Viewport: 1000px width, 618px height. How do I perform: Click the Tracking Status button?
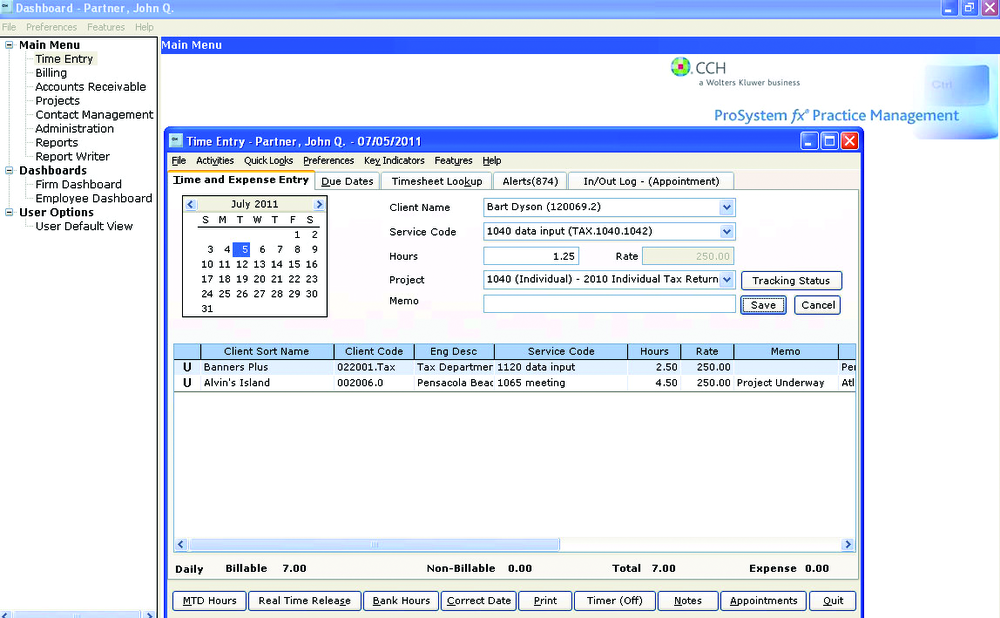[x=791, y=281]
